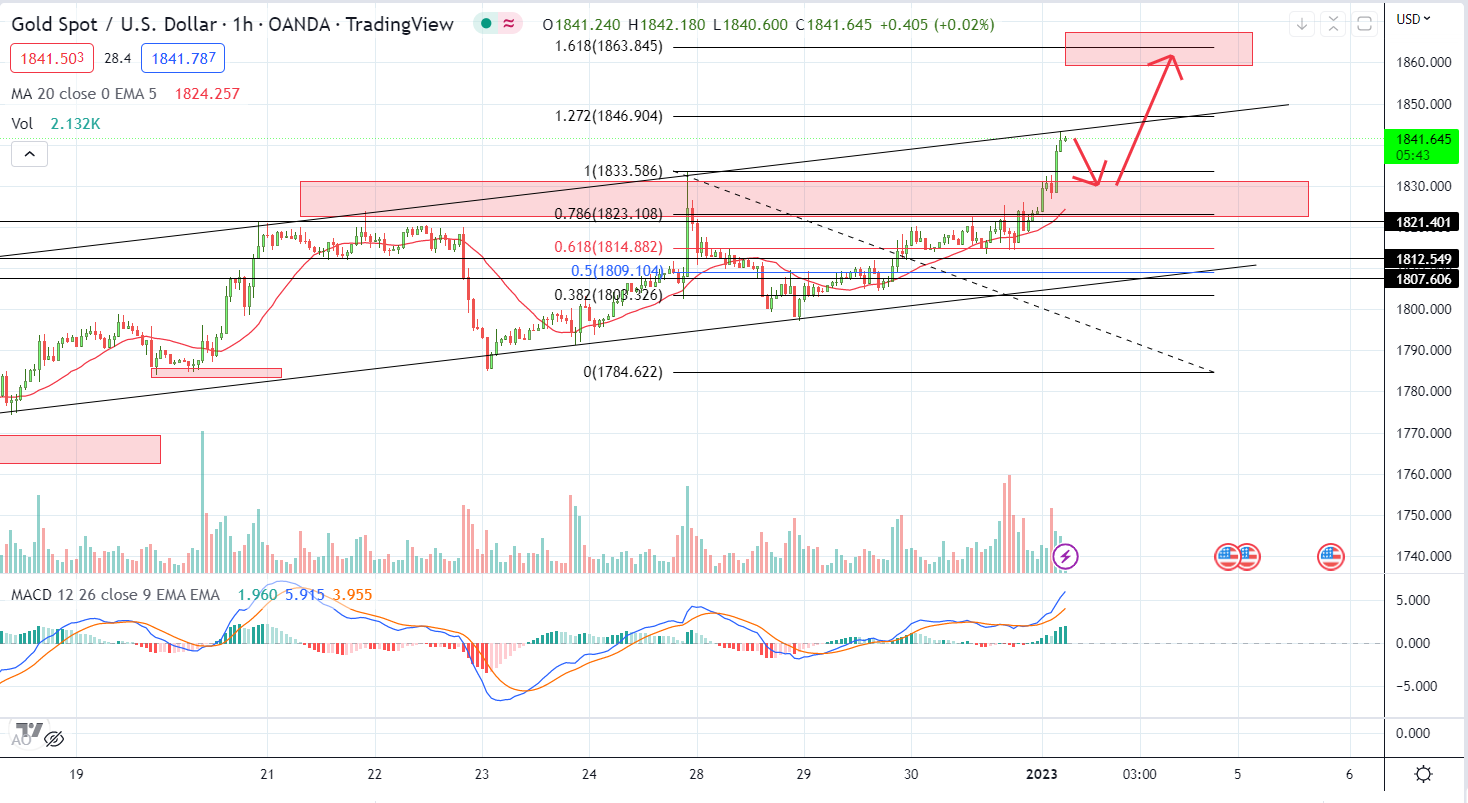Toggle the hidden-eye icon next to AO
Screen dimensions: 1468x803
pos(55,739)
